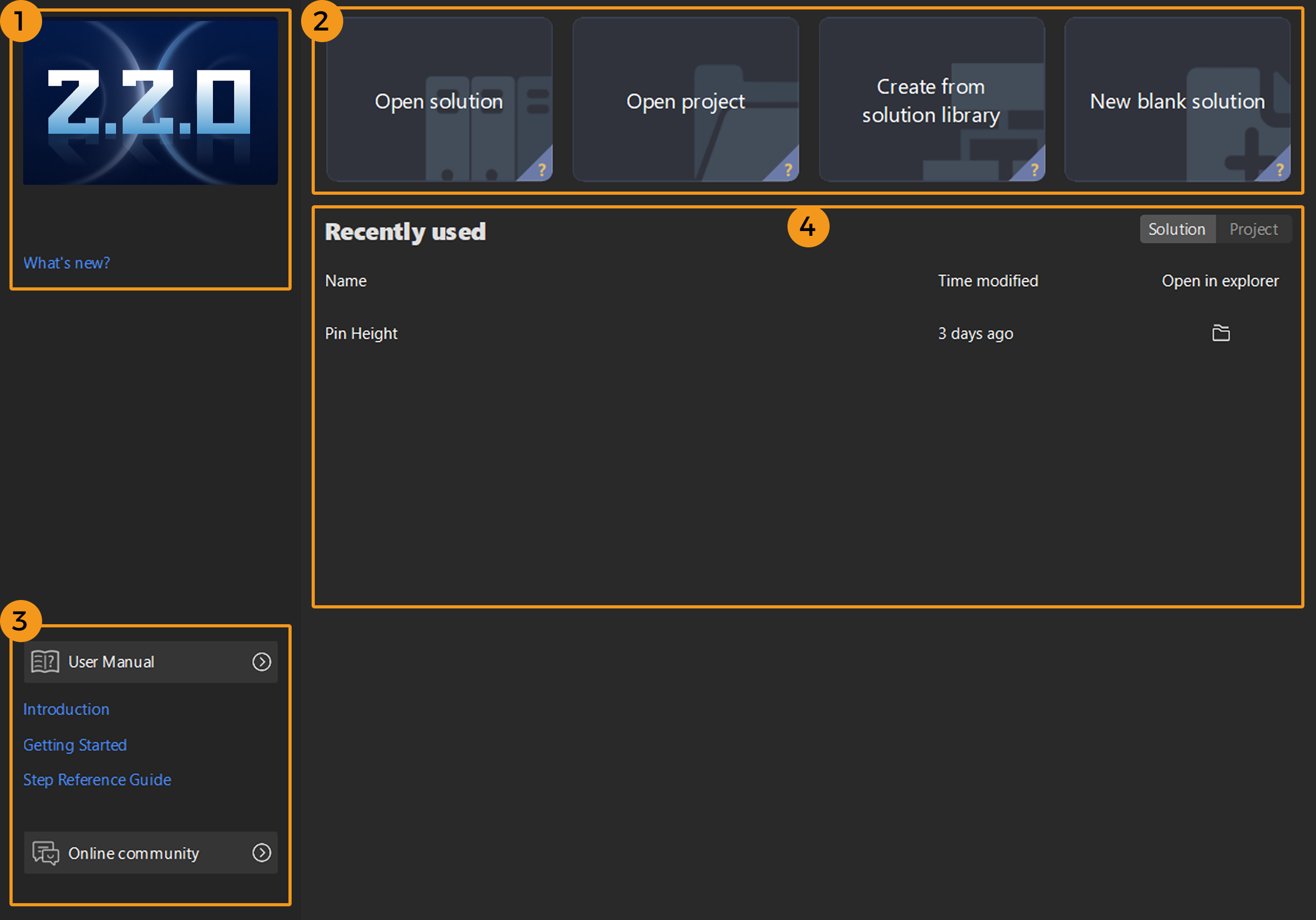The height and width of the screenshot is (920, 1316).
Task: Expand User Manual with circled arrow
Action: click(262, 662)
